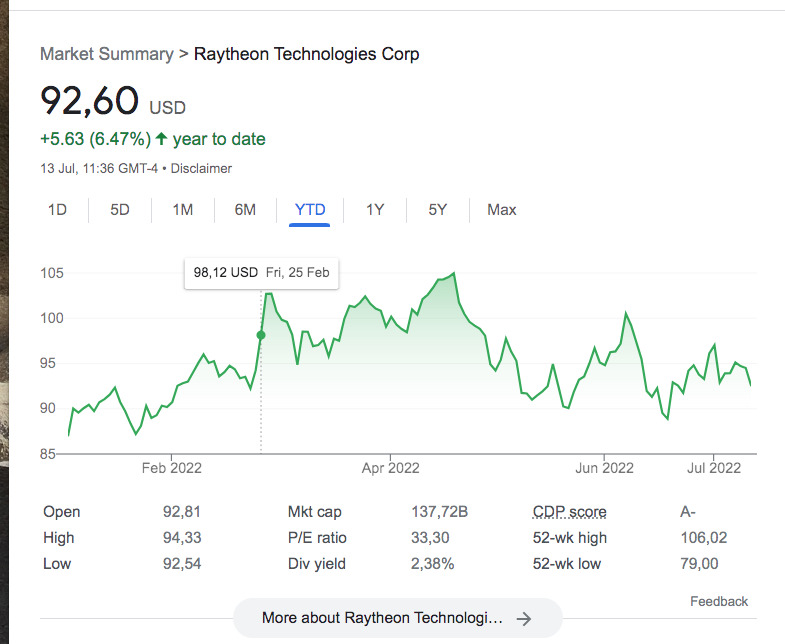Switch to the 5D time range

coord(120,210)
